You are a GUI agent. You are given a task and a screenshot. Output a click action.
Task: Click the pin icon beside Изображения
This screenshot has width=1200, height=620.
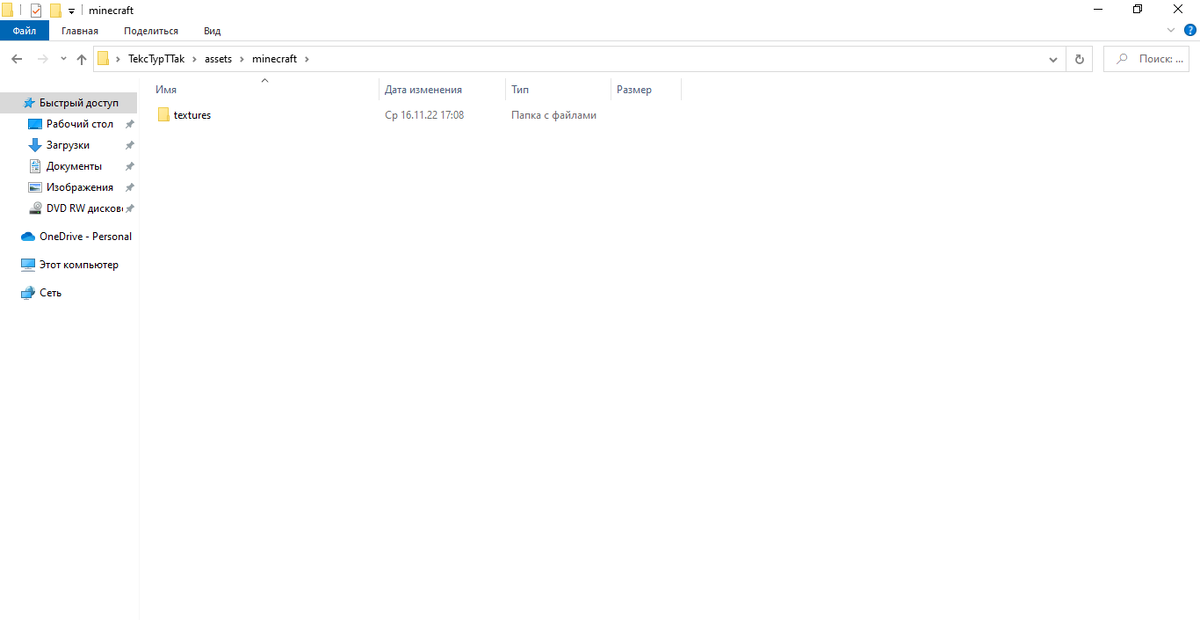129,187
